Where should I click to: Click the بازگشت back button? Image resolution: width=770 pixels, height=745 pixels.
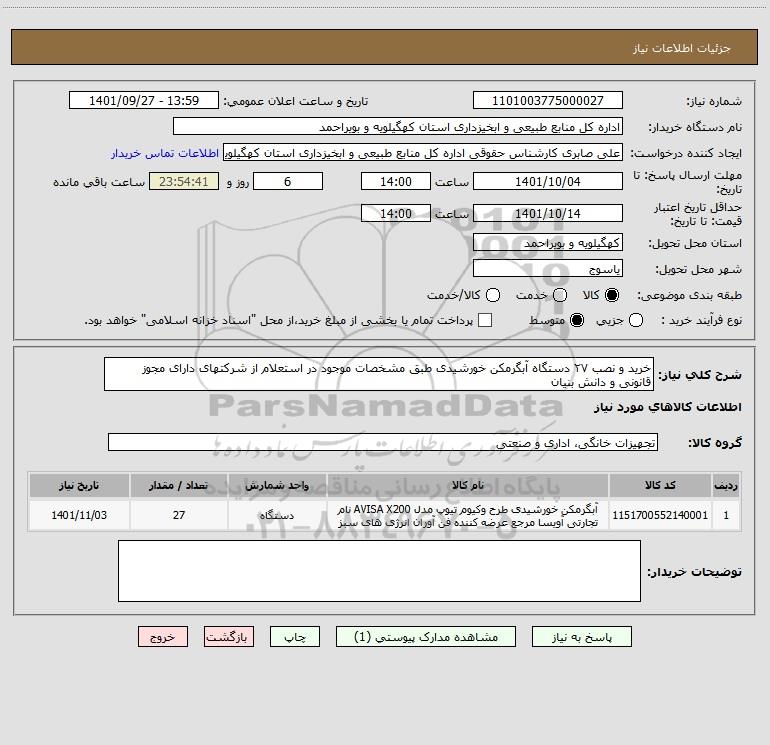(229, 637)
